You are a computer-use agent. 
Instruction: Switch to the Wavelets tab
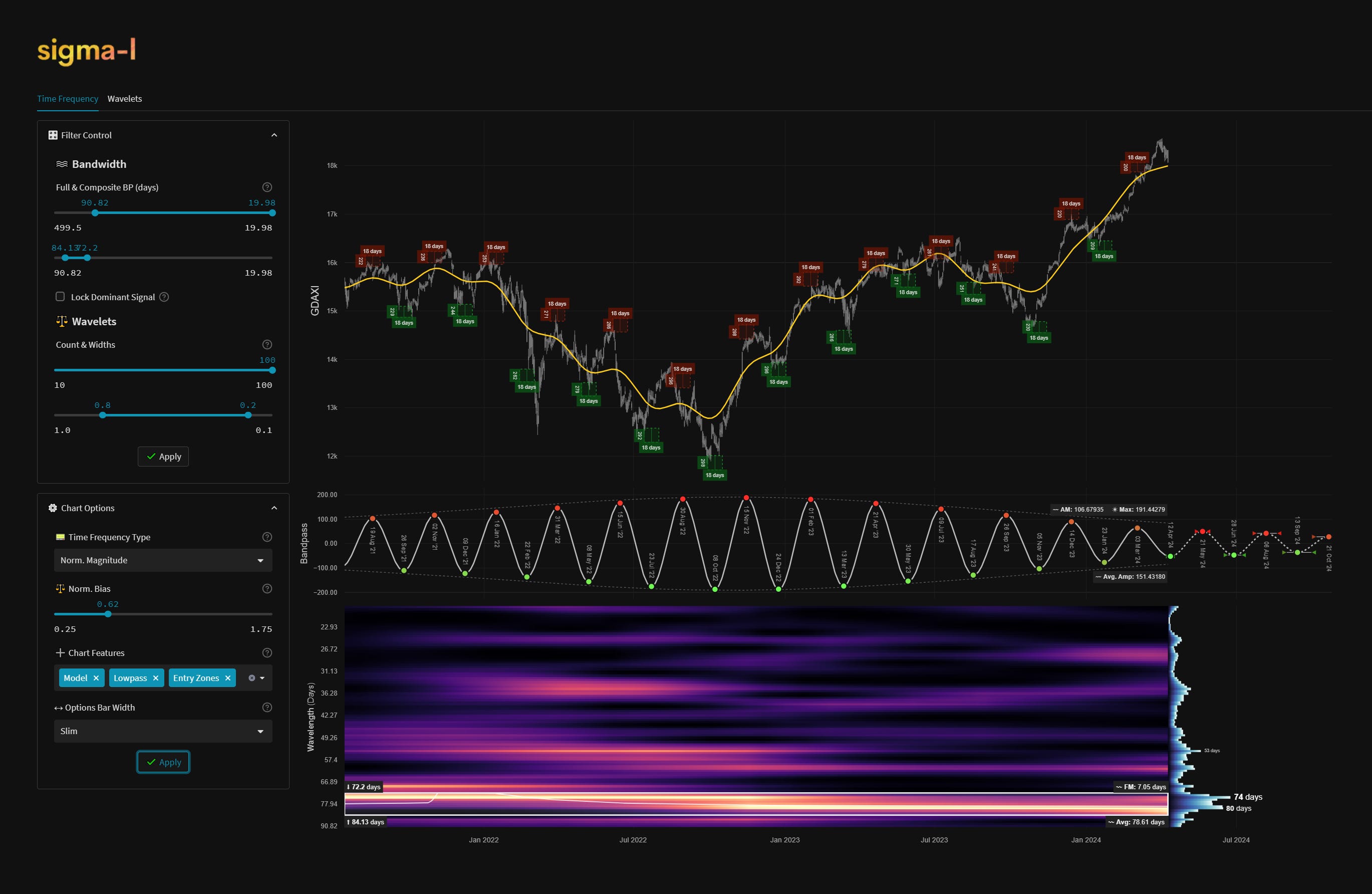coord(125,99)
